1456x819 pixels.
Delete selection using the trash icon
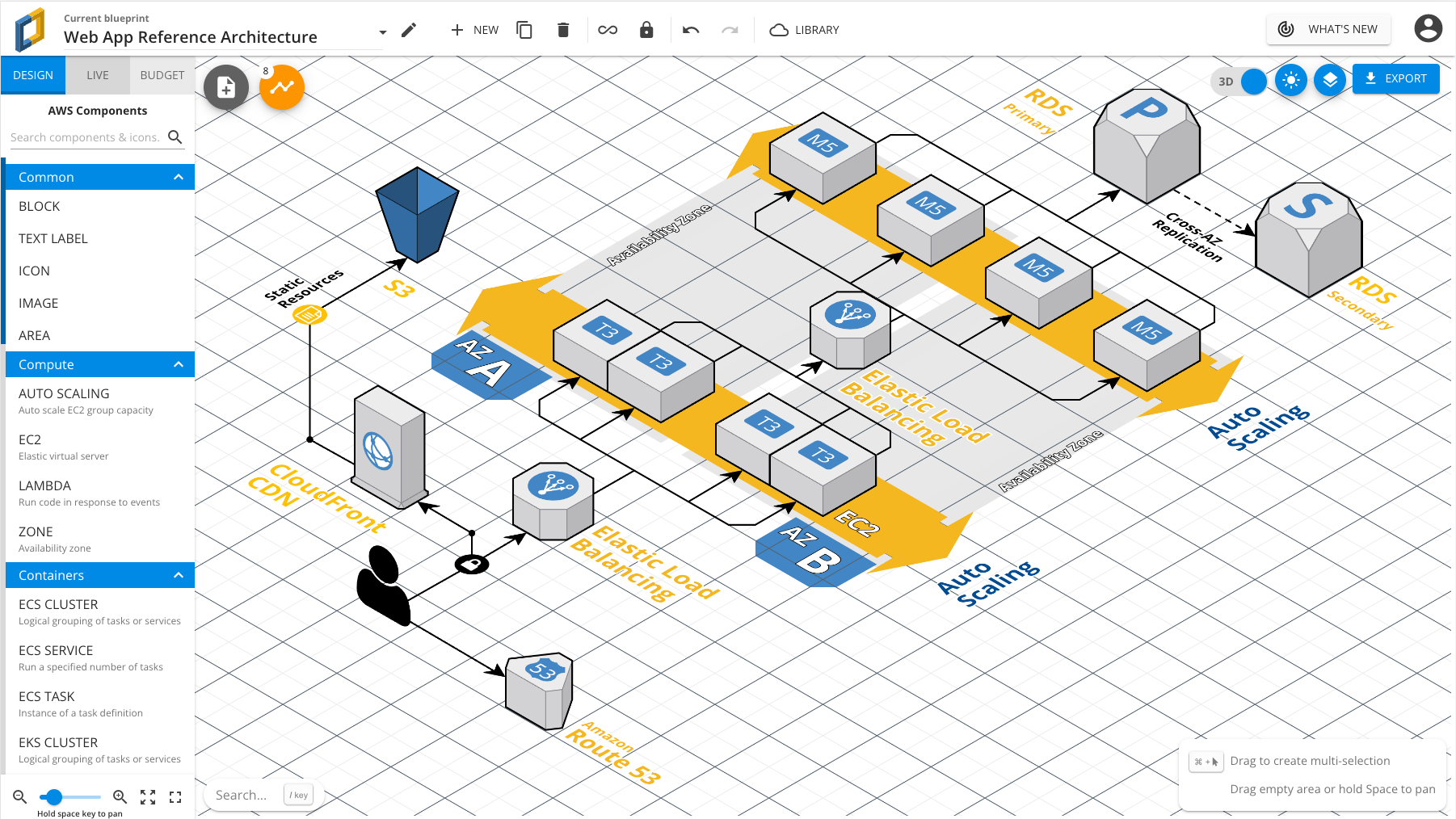pyautogui.click(x=564, y=29)
